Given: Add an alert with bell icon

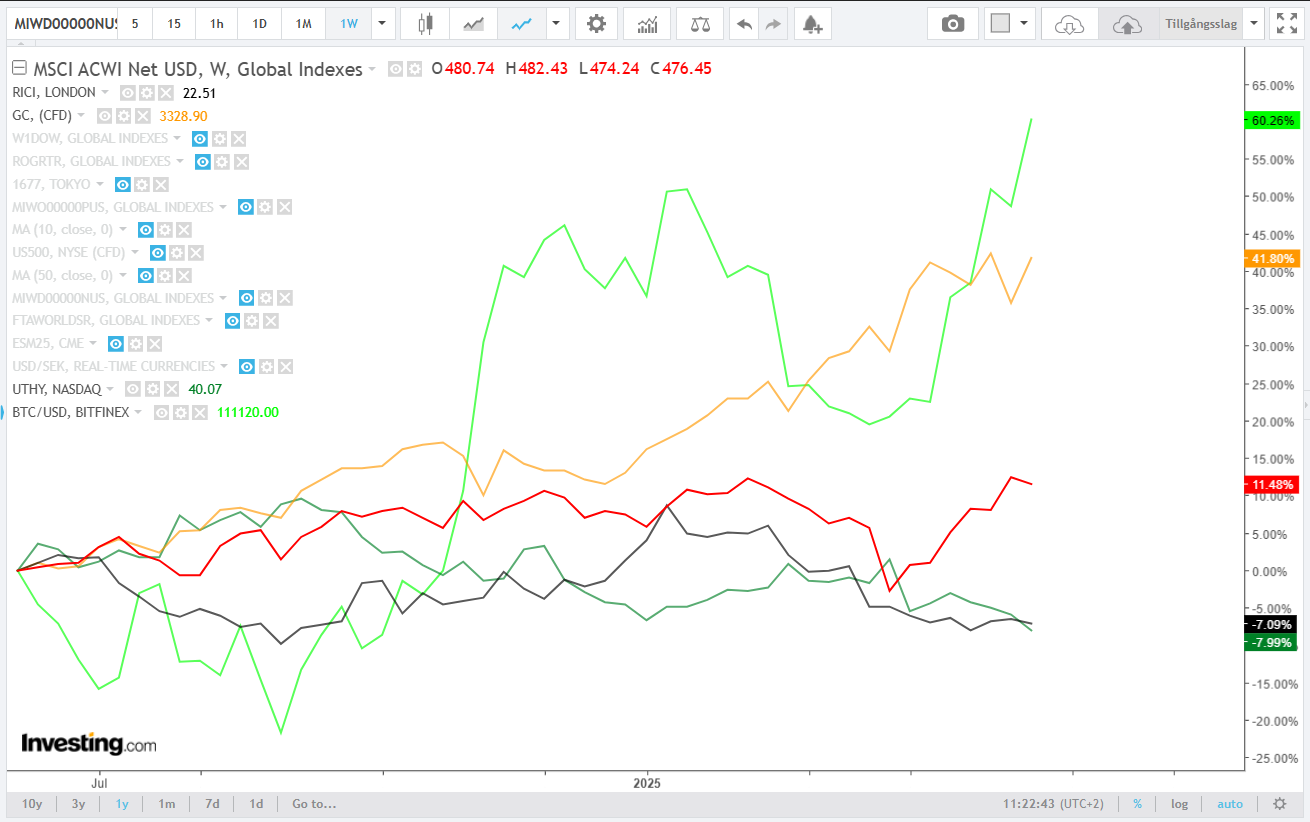Looking at the screenshot, I should 812,23.
